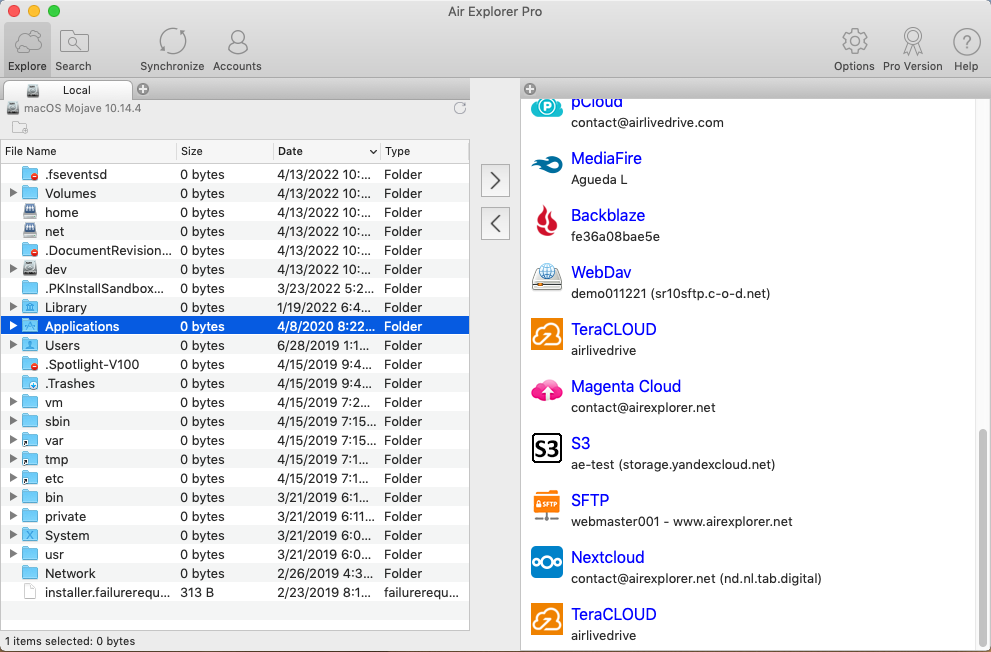Image resolution: width=991 pixels, height=652 pixels.
Task: Toggle Date column sort order arrow
Action: [373, 152]
